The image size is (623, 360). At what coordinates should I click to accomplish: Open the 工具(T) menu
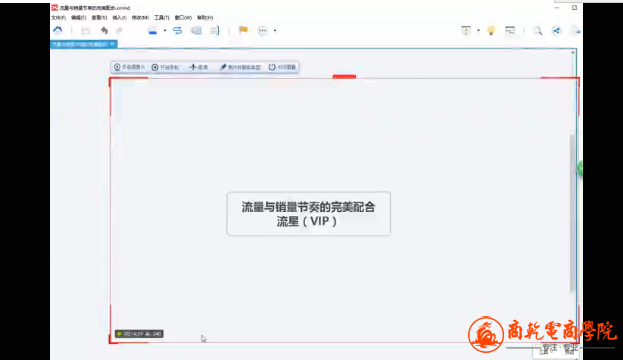click(162, 17)
